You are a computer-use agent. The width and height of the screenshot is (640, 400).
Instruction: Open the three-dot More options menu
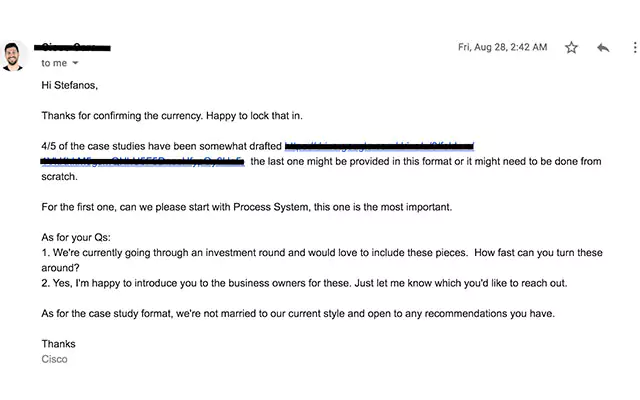[634, 47]
